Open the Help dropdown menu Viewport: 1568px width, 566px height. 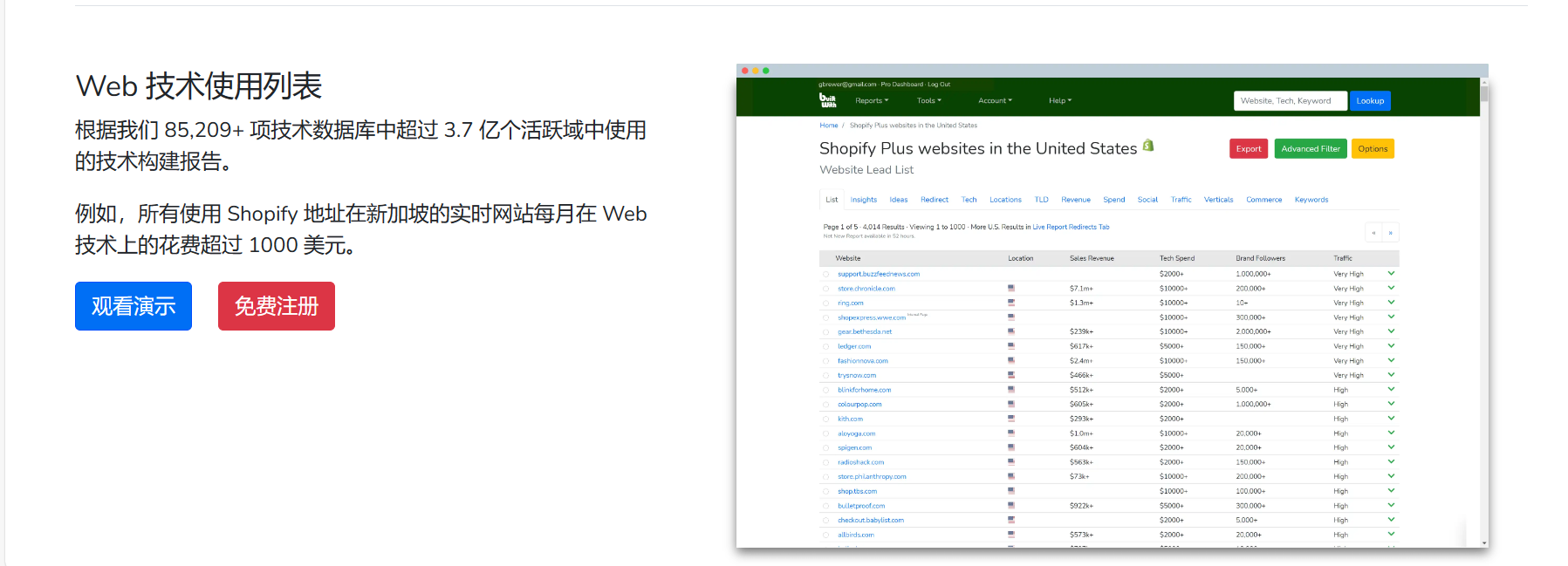1060,101
